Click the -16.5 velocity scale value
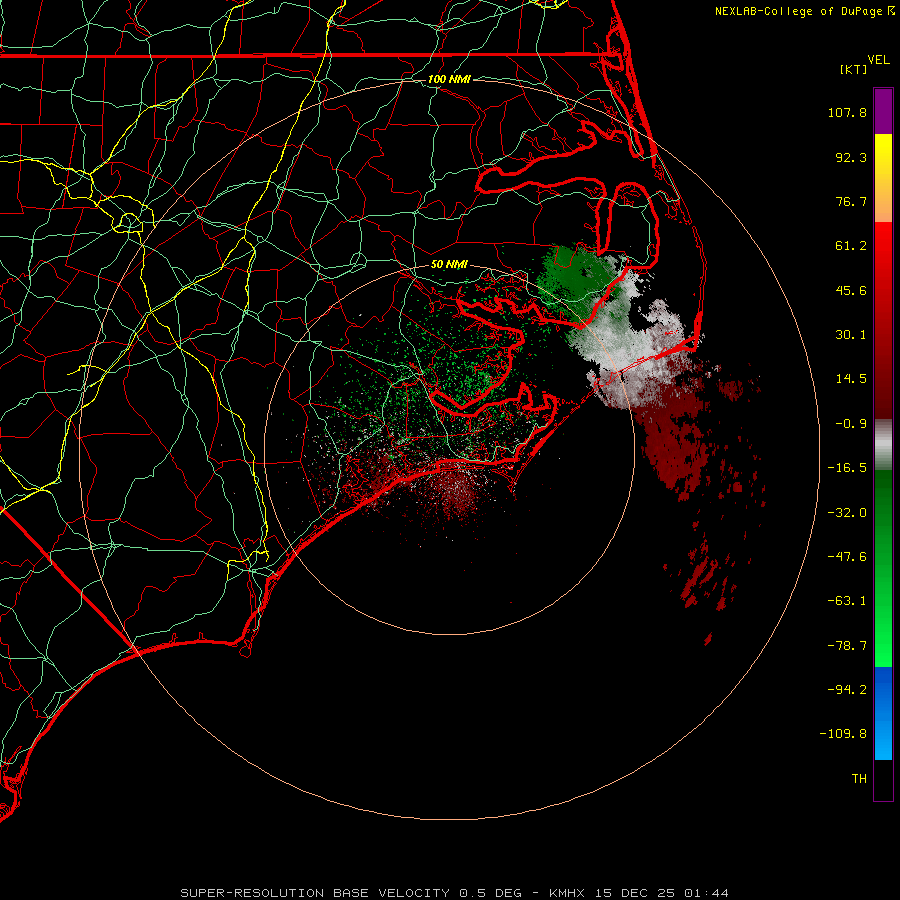The width and height of the screenshot is (900, 900). 847,468
